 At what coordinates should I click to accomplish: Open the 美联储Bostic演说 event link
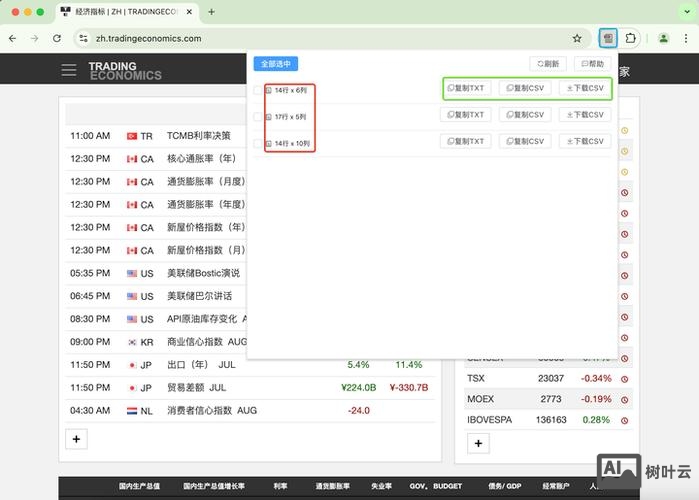click(203, 273)
